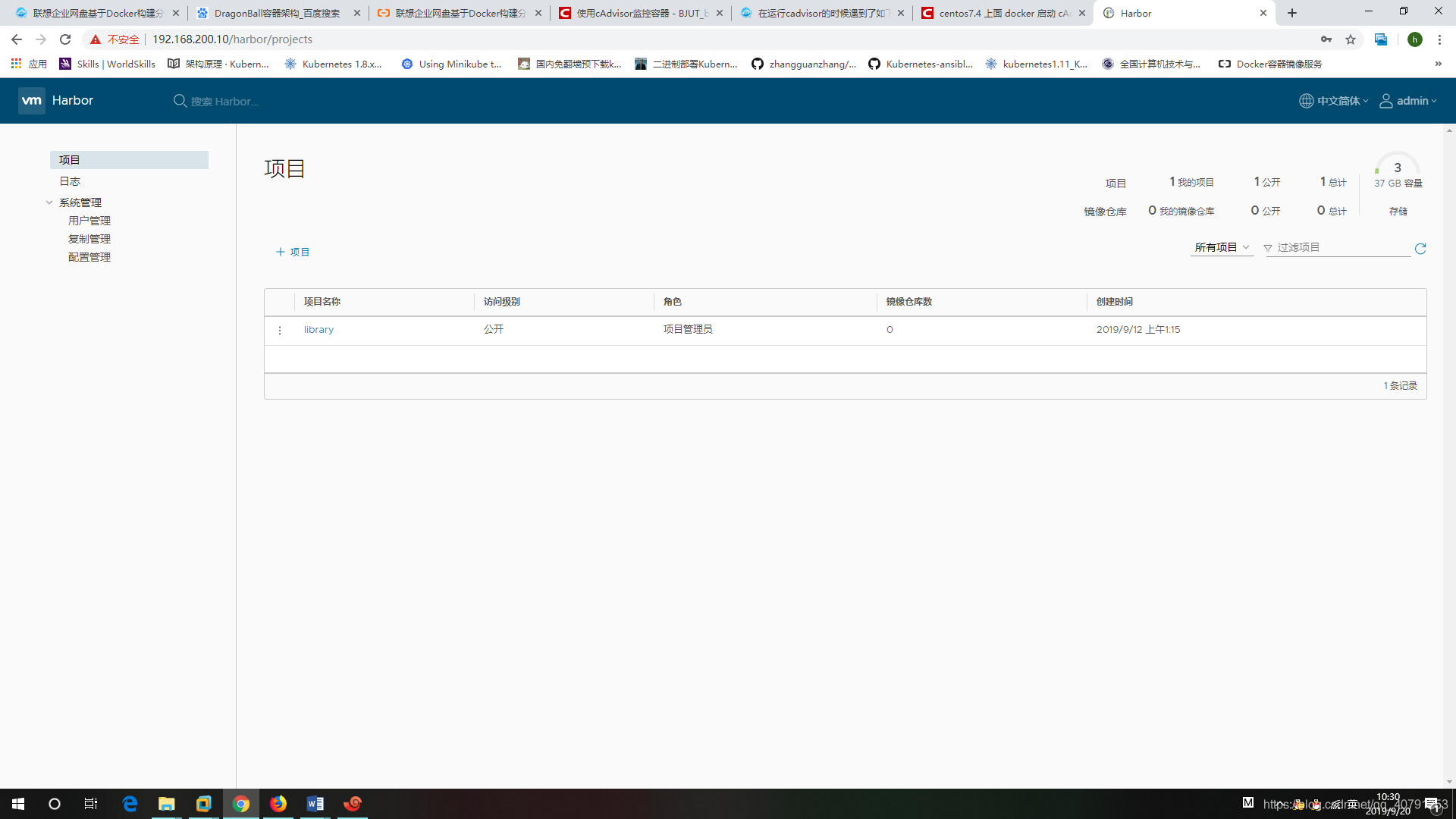Reload the page in Chrome toolbar
This screenshot has height=819, width=1456.
coord(65,39)
